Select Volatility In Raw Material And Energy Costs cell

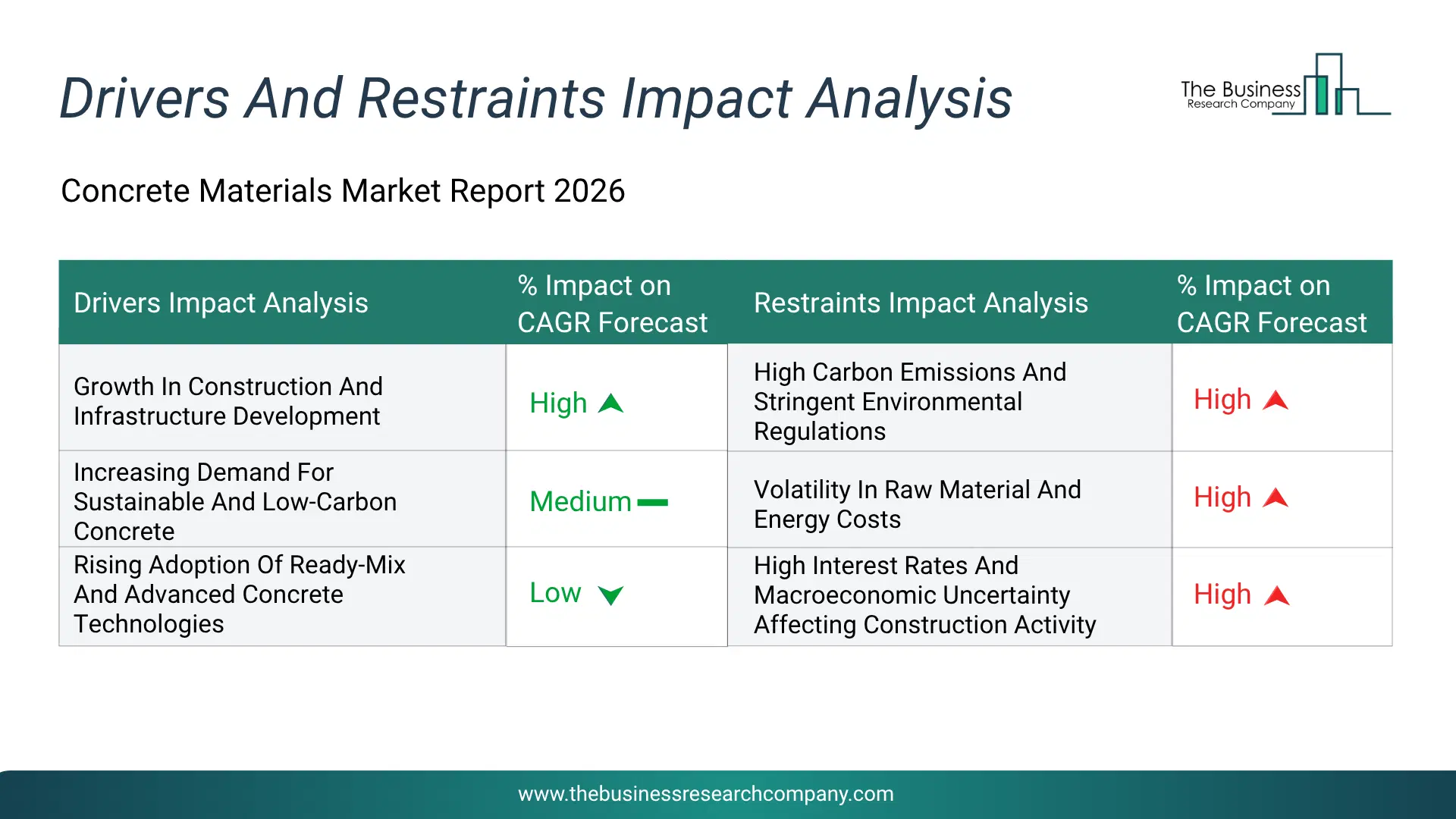[x=949, y=500]
